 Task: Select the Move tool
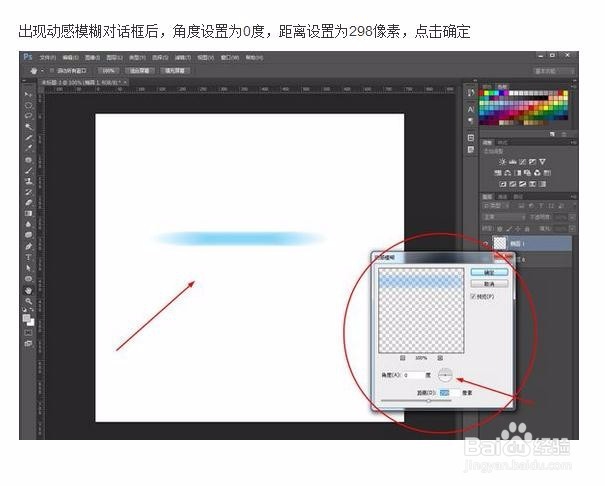[x=28, y=94]
